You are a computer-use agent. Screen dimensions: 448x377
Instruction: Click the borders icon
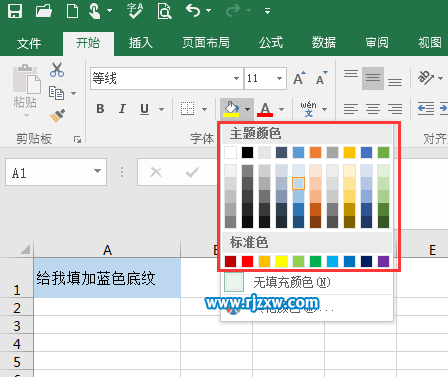[187, 109]
